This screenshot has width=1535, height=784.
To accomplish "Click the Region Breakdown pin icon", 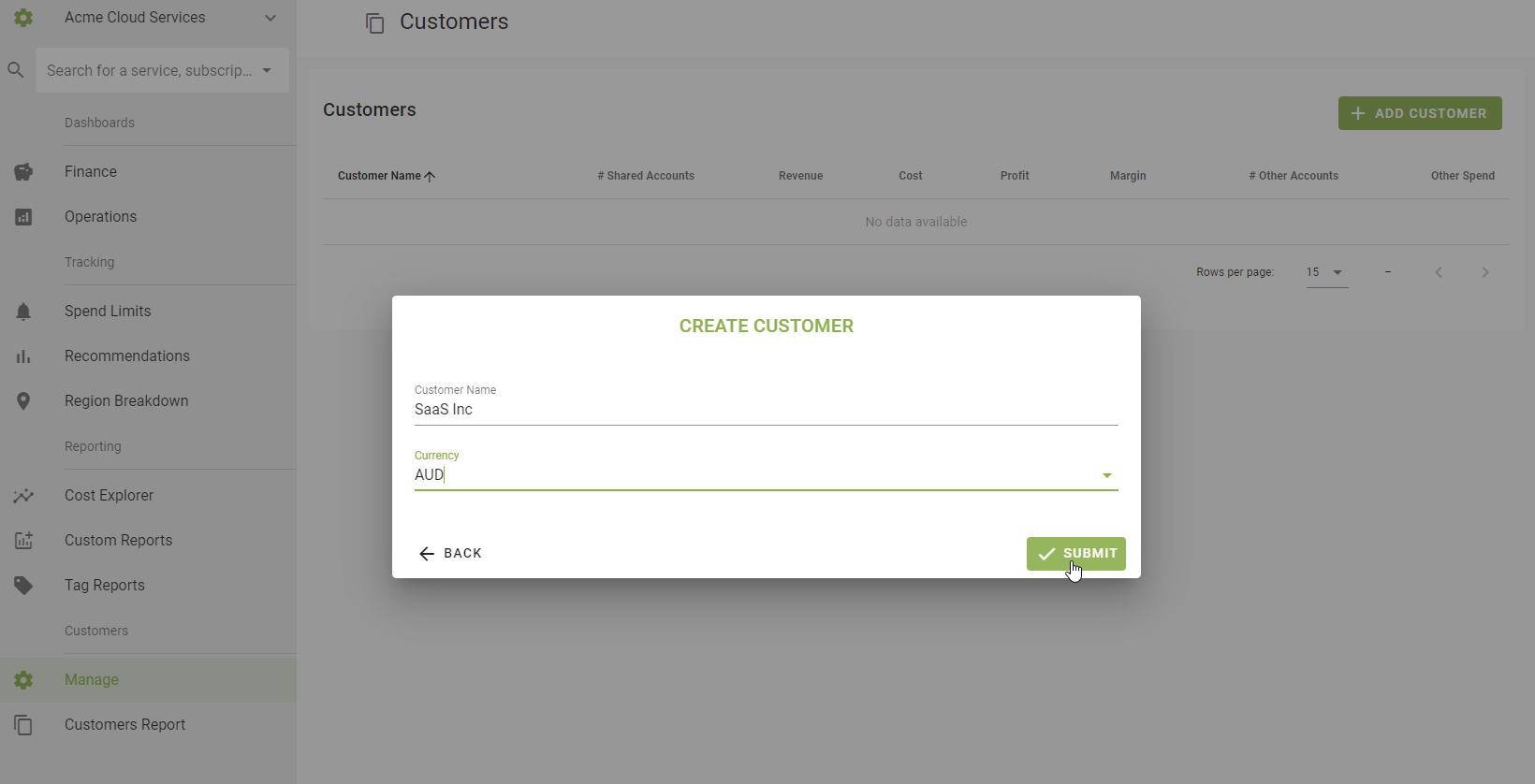I will click(23, 401).
